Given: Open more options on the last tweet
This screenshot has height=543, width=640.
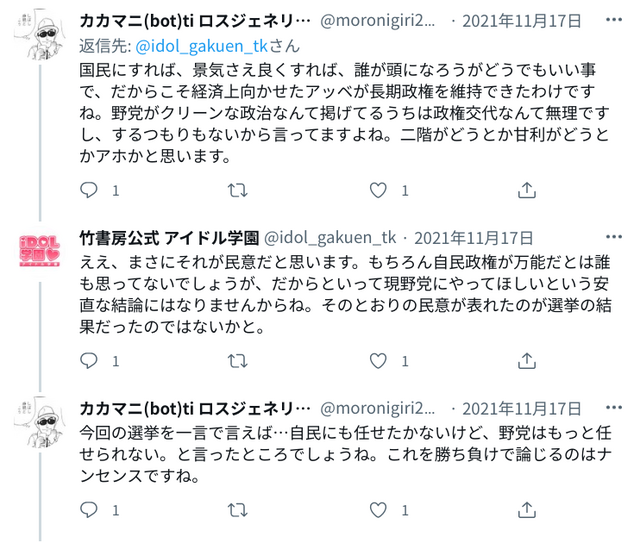Looking at the screenshot, I should [x=614, y=407].
